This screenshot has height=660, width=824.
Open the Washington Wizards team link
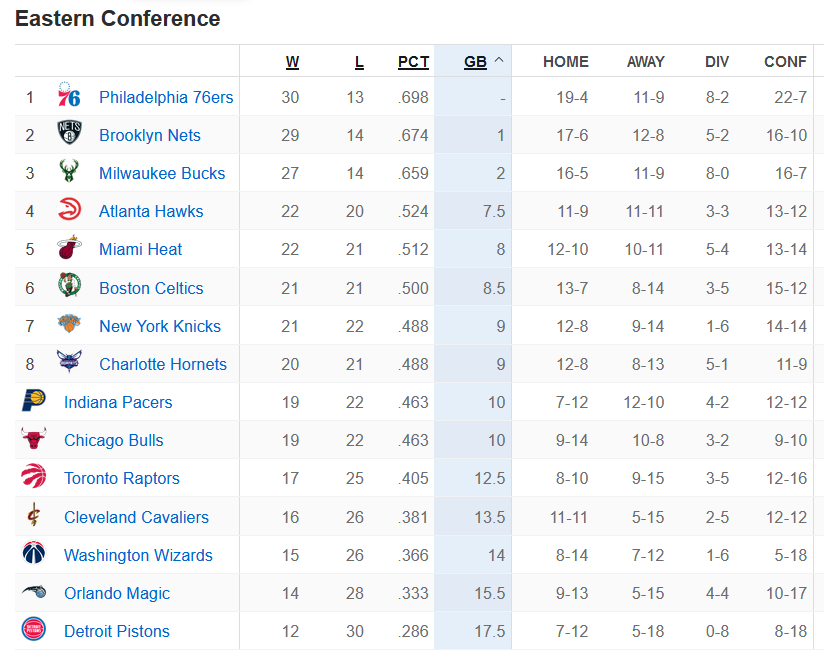[138, 555]
